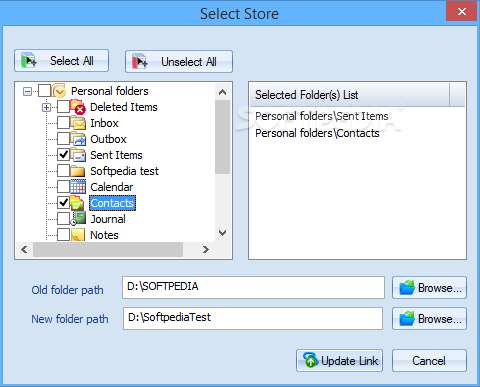Click the red cursor icon on Unselect All

(x=140, y=62)
